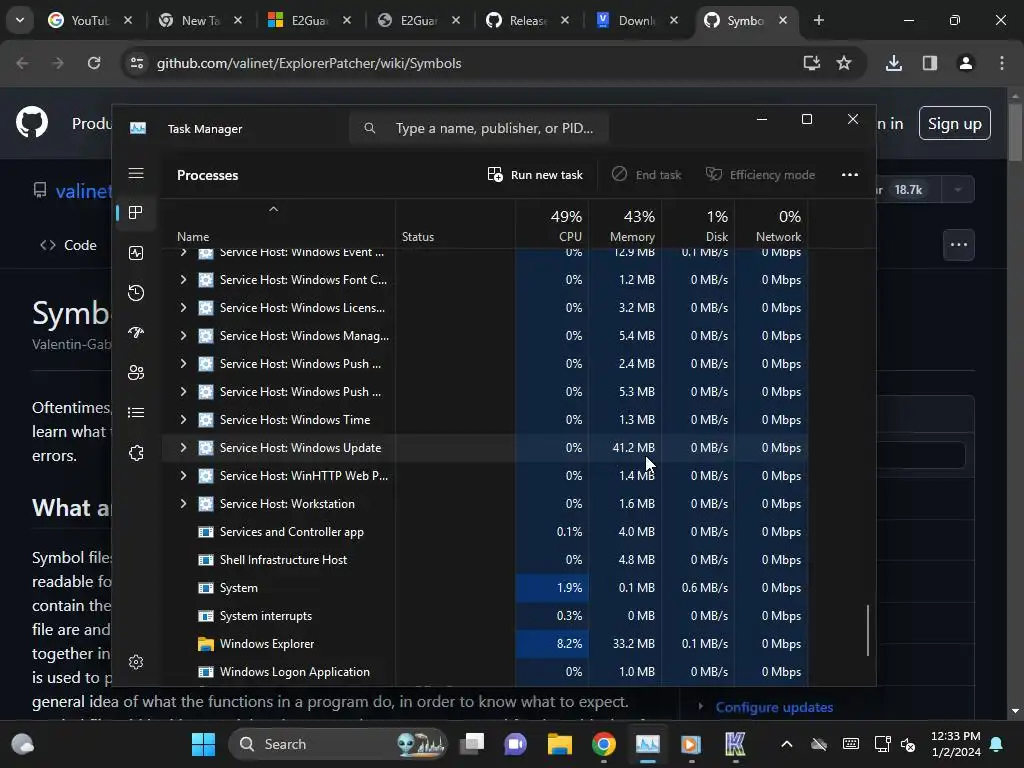This screenshot has width=1024, height=768.
Task: Click the End task button
Action: 647,174
